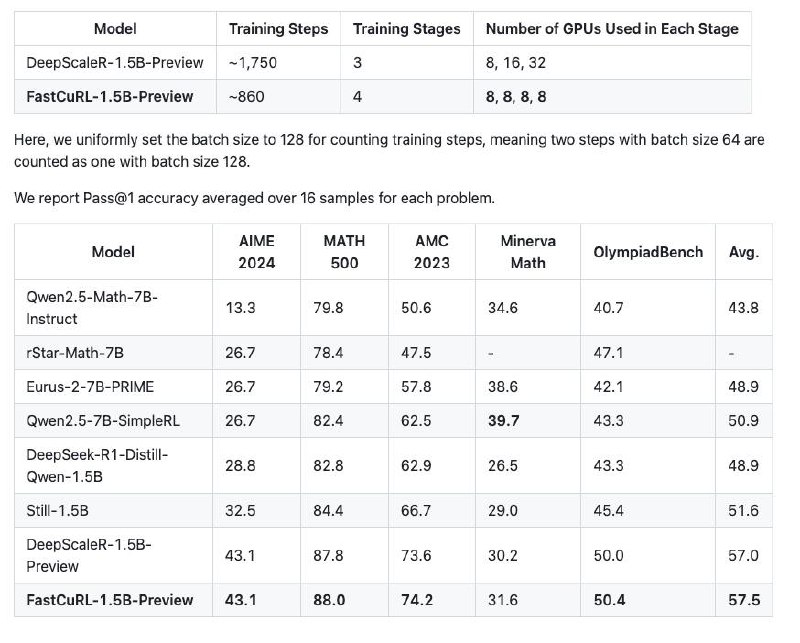Click the Avg. column header

[x=744, y=252]
